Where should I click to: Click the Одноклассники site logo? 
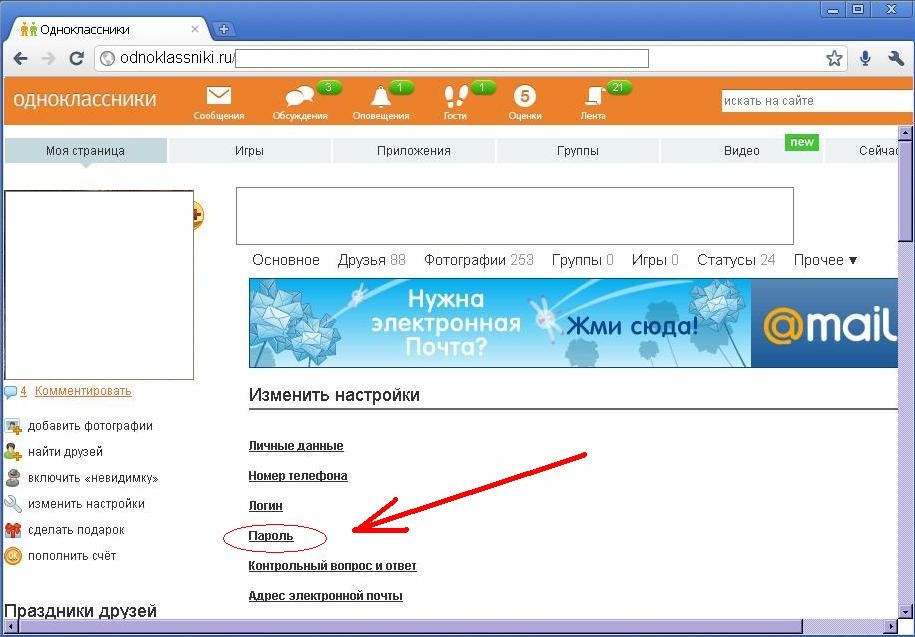pos(85,99)
